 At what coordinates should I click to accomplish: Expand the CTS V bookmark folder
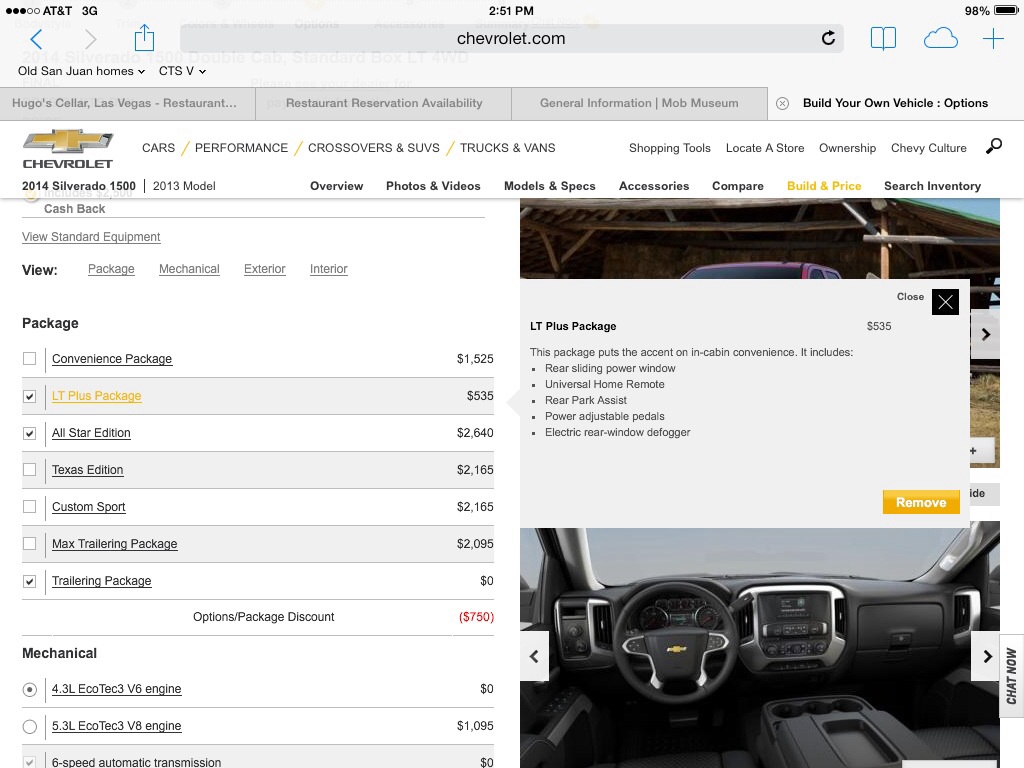[x=182, y=71]
